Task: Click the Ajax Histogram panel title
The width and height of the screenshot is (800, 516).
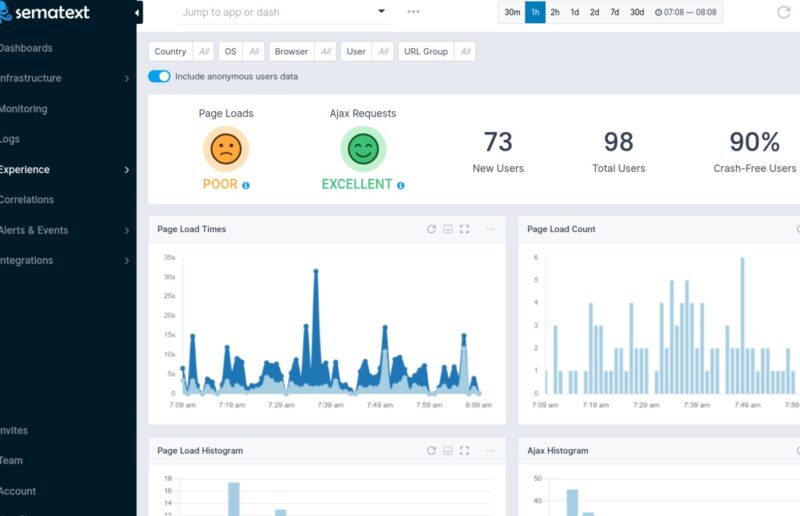Action: 558,451
